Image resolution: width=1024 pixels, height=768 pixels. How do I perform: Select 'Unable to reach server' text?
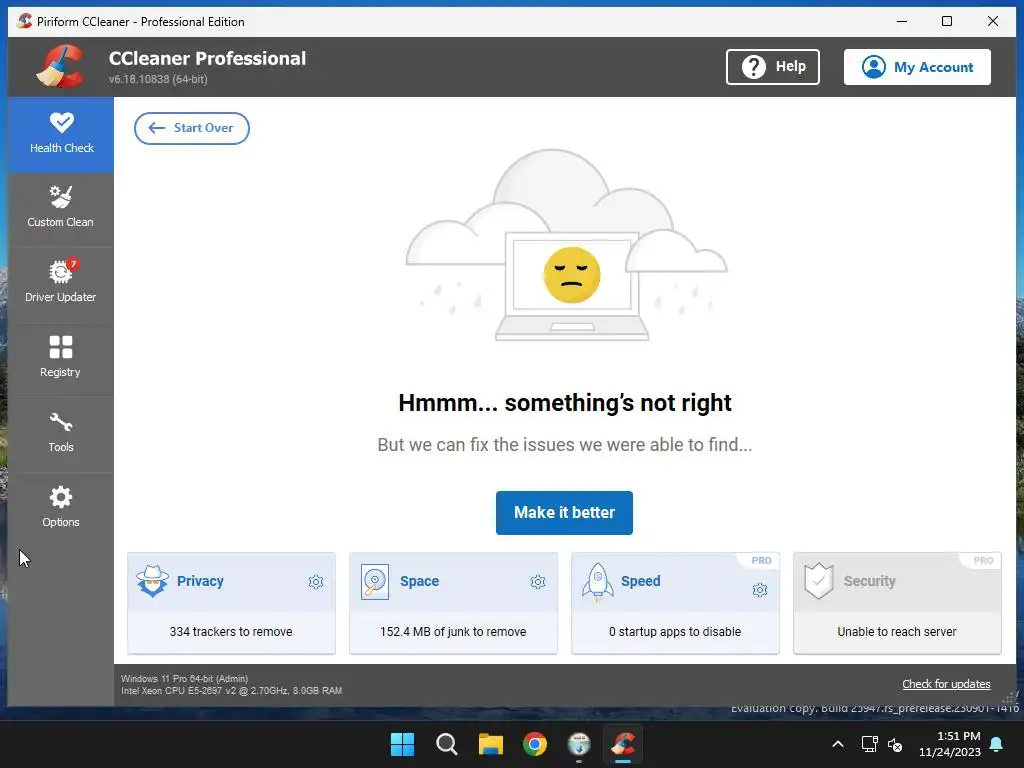[x=897, y=632]
